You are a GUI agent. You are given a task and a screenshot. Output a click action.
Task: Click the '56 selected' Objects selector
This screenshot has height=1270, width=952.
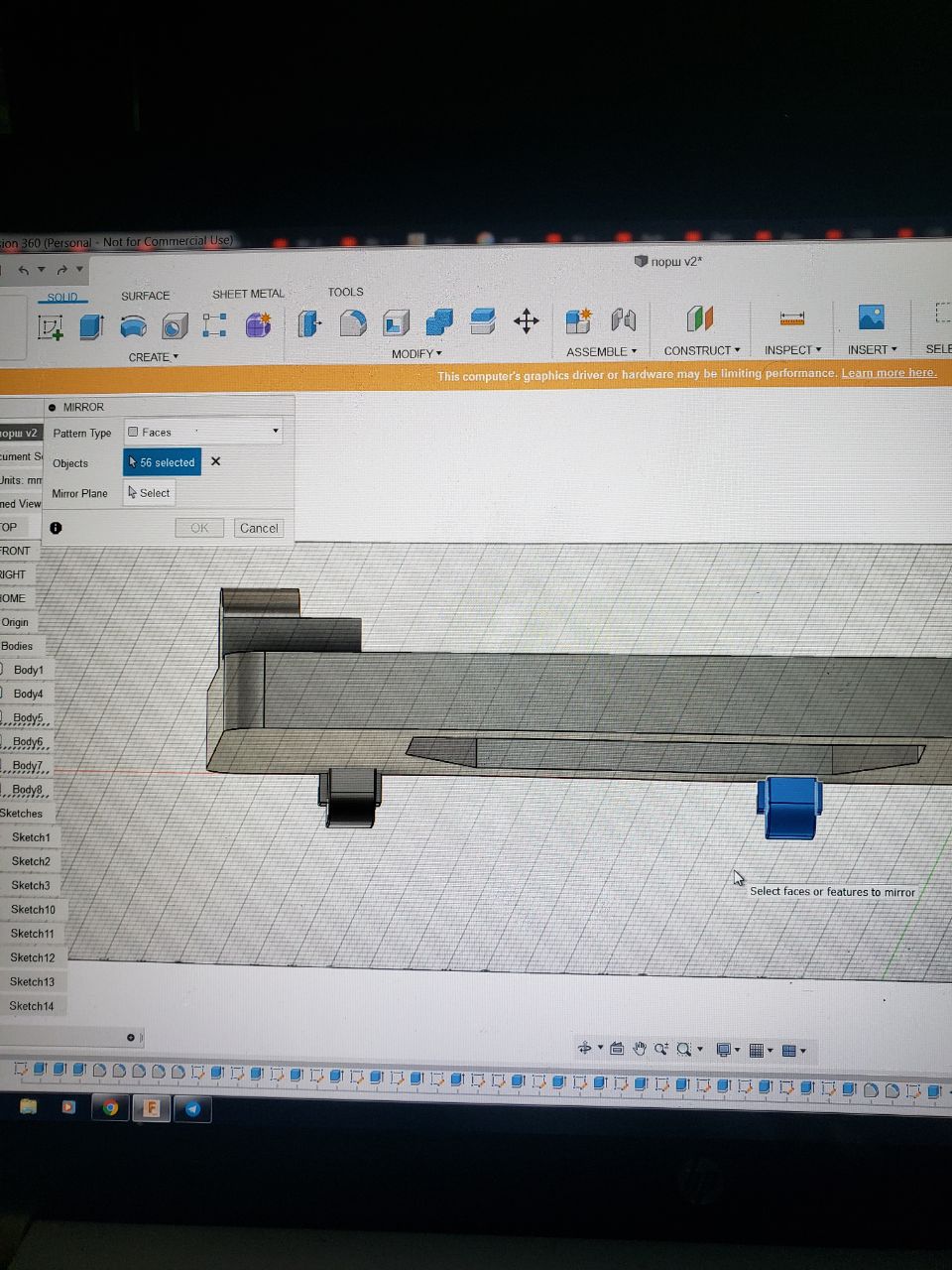pos(163,462)
